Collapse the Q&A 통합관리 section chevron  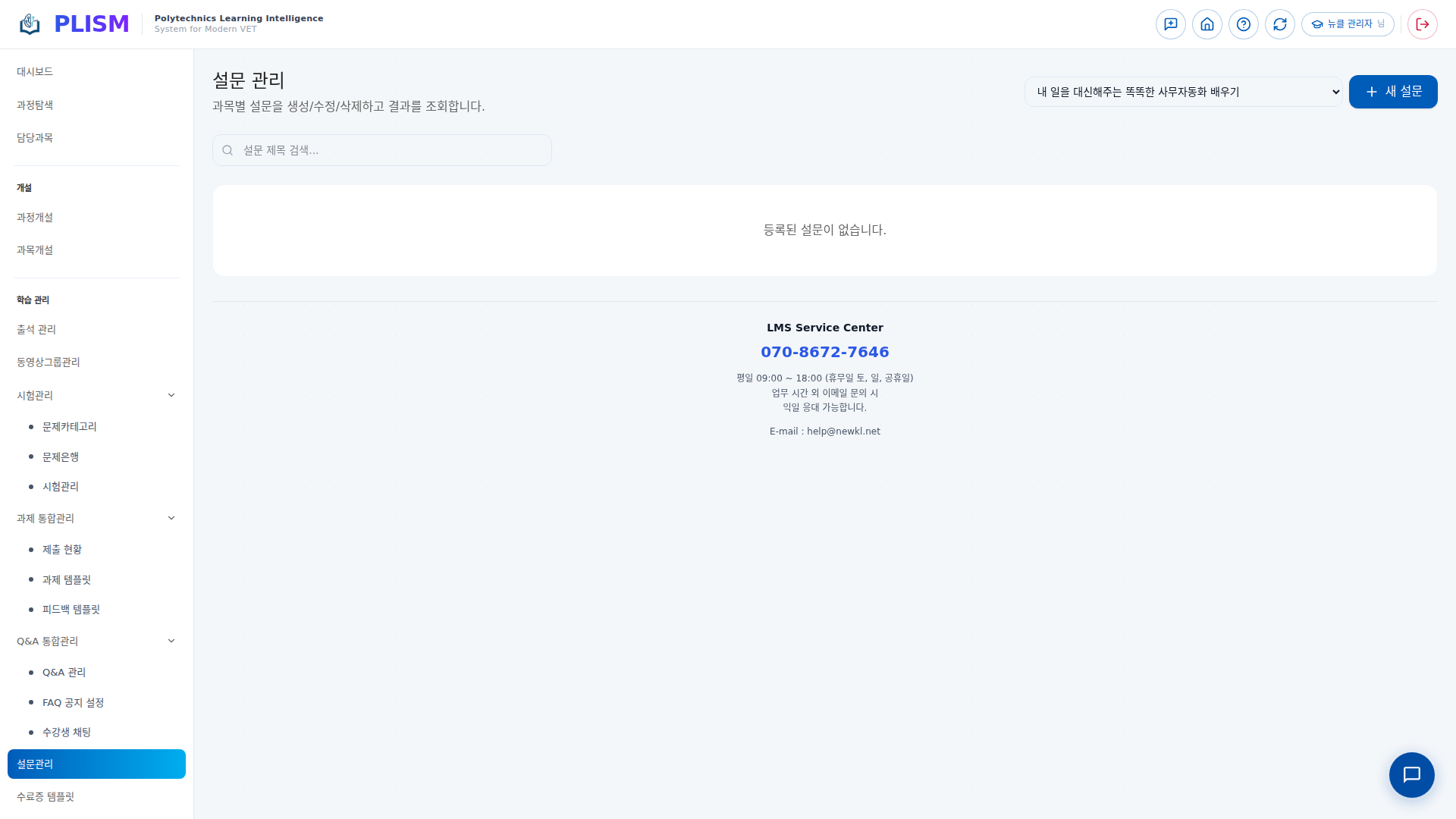[171, 641]
